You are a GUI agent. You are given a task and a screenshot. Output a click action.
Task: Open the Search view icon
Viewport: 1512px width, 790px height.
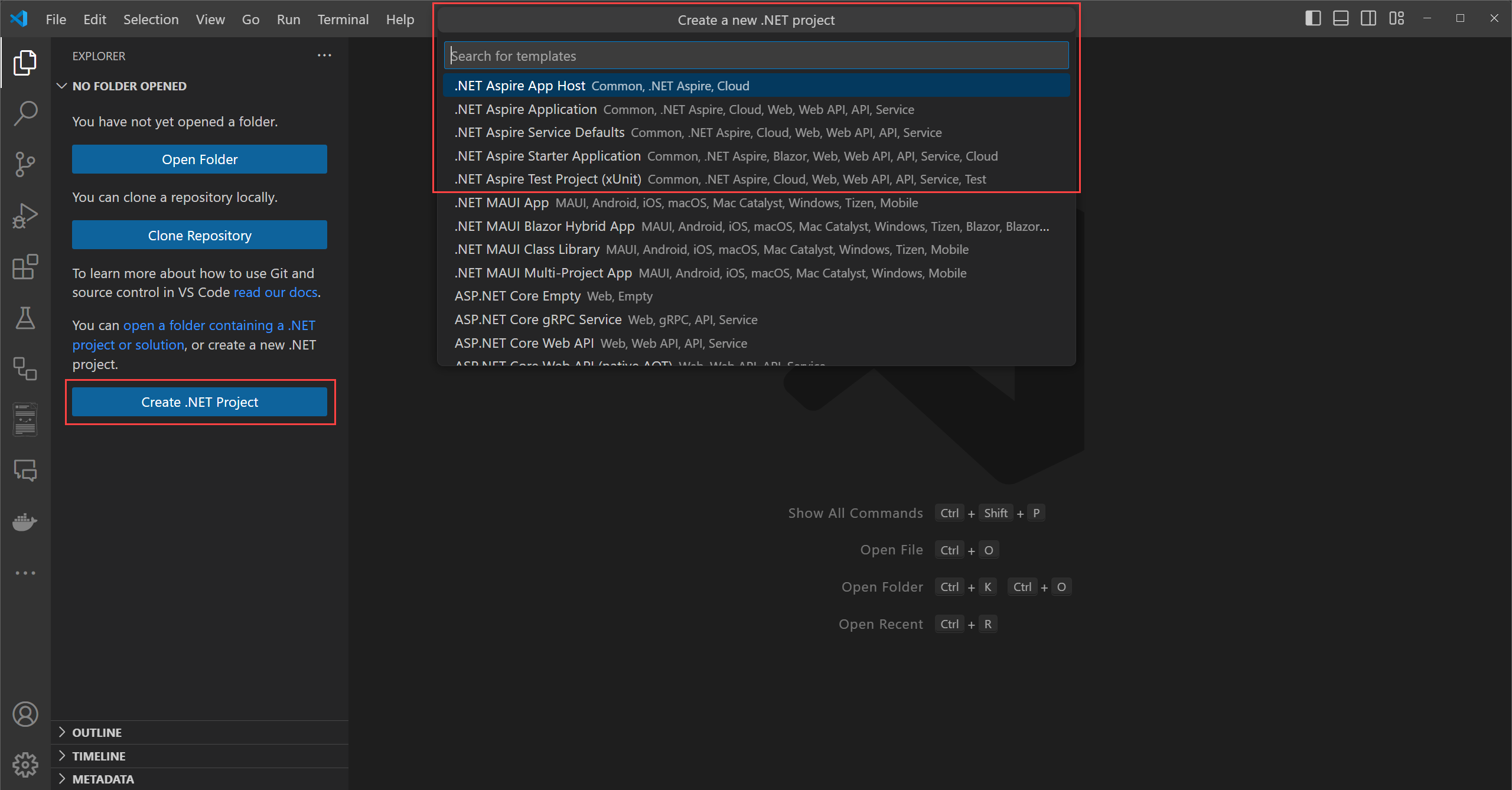click(25, 113)
